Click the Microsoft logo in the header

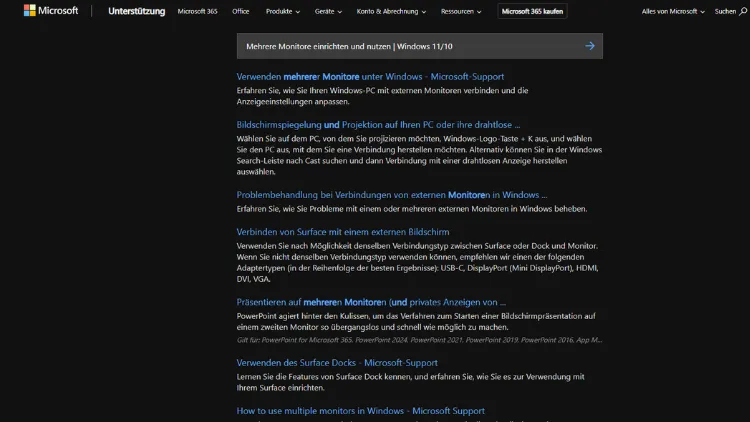[x=51, y=11]
